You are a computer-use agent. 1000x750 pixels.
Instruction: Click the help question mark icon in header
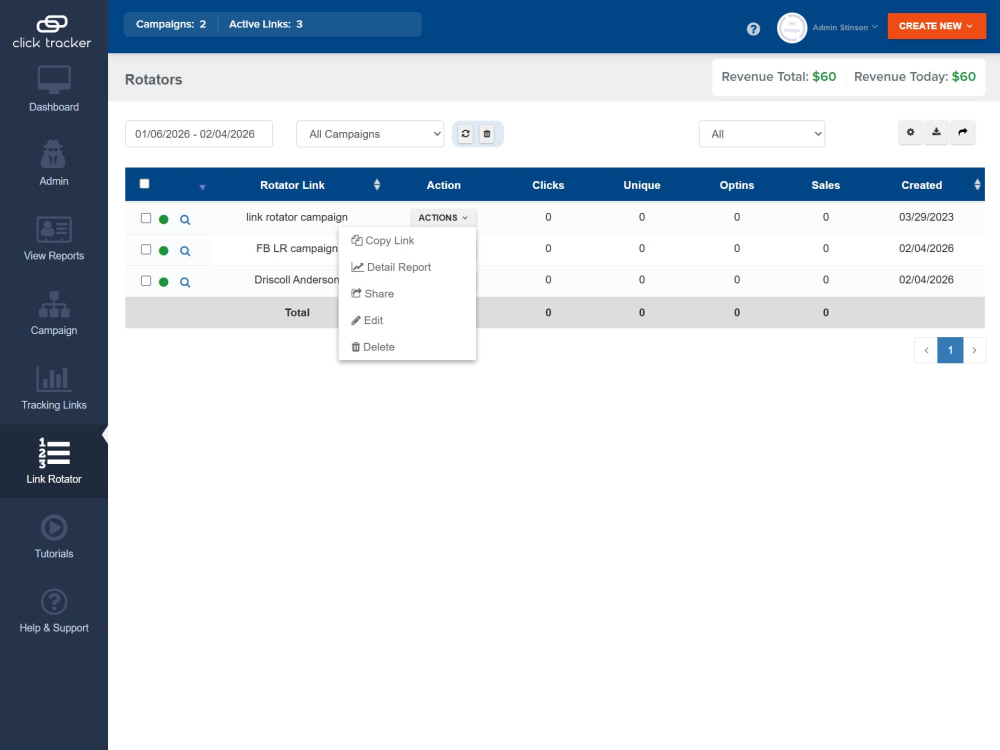tap(753, 29)
